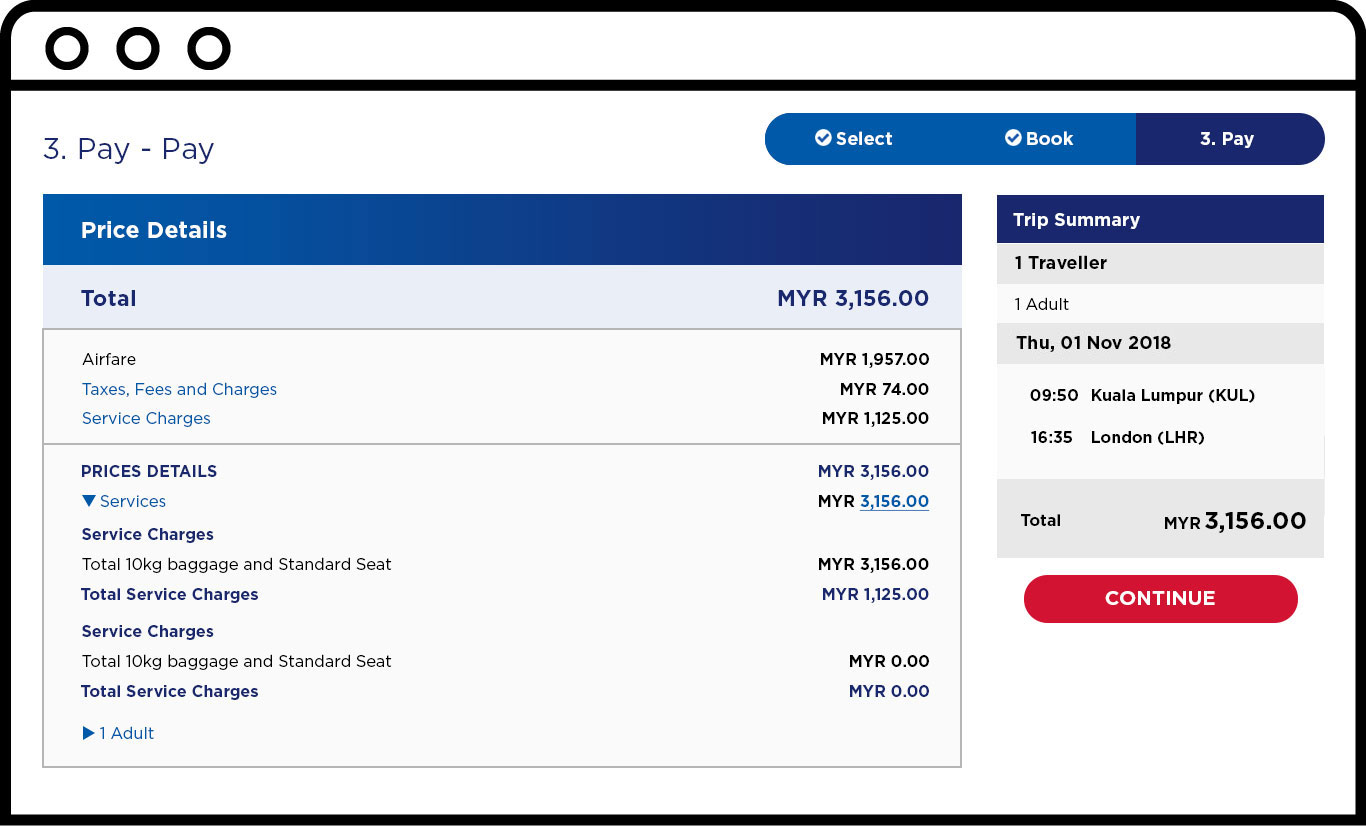Open Taxes, Fees and Charges link

(x=179, y=389)
